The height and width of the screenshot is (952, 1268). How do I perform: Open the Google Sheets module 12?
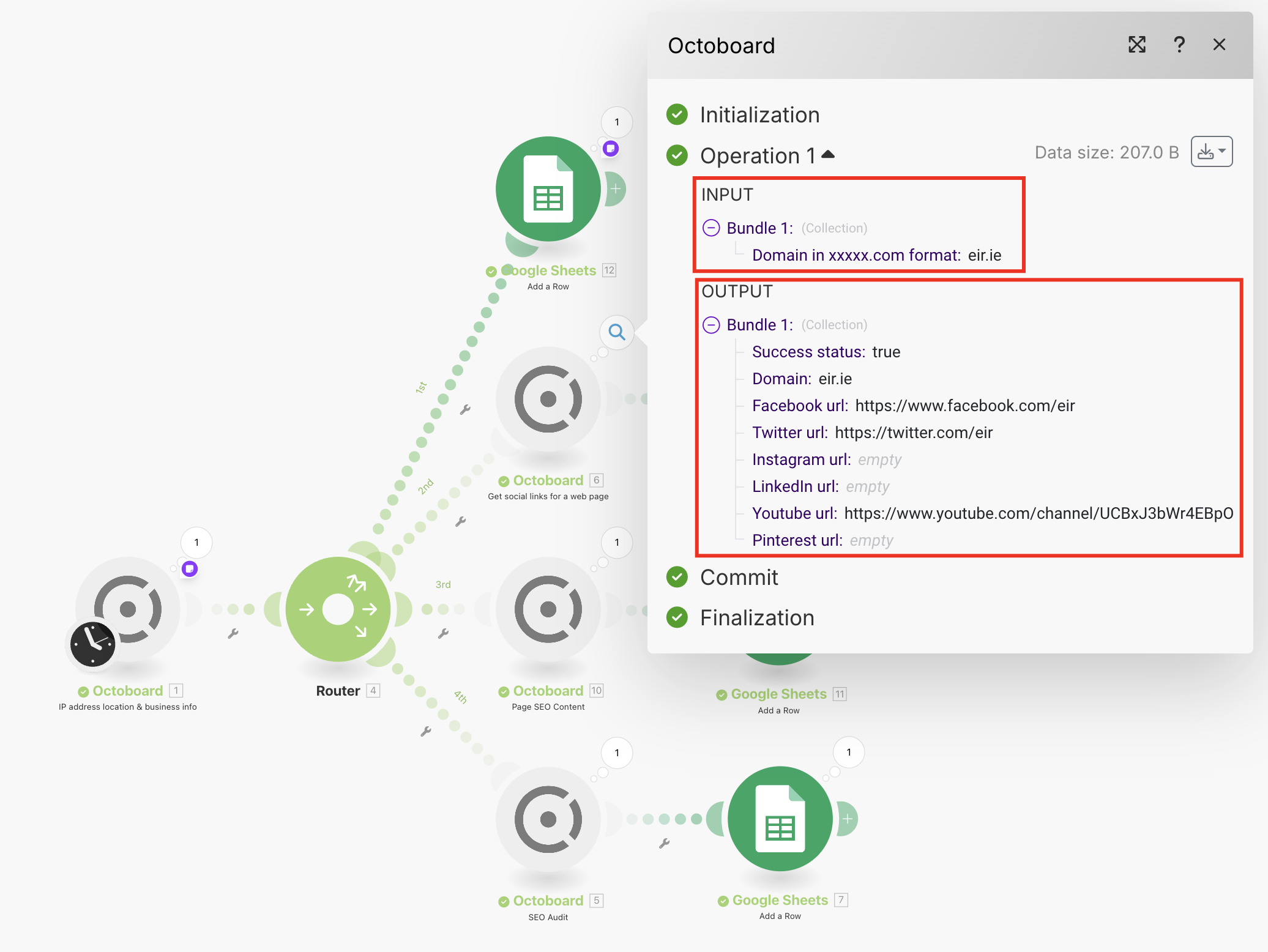click(x=548, y=189)
